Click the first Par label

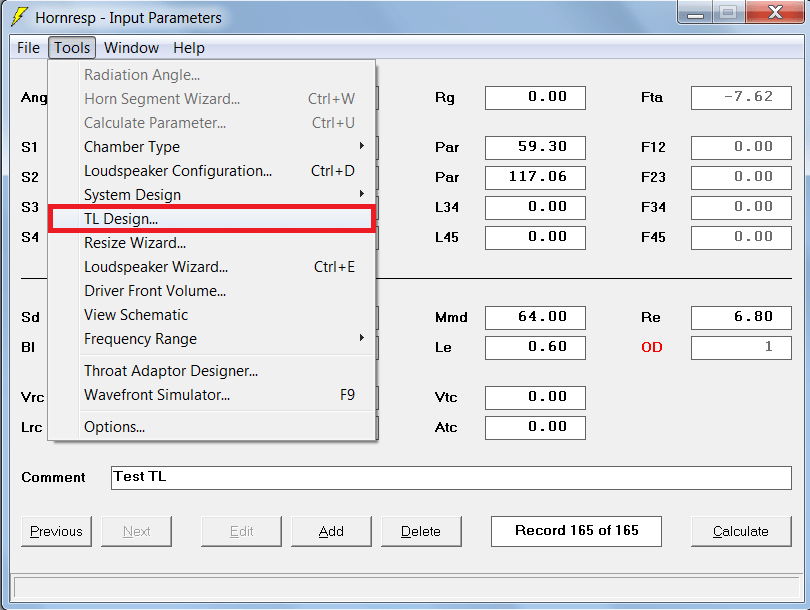(x=447, y=147)
